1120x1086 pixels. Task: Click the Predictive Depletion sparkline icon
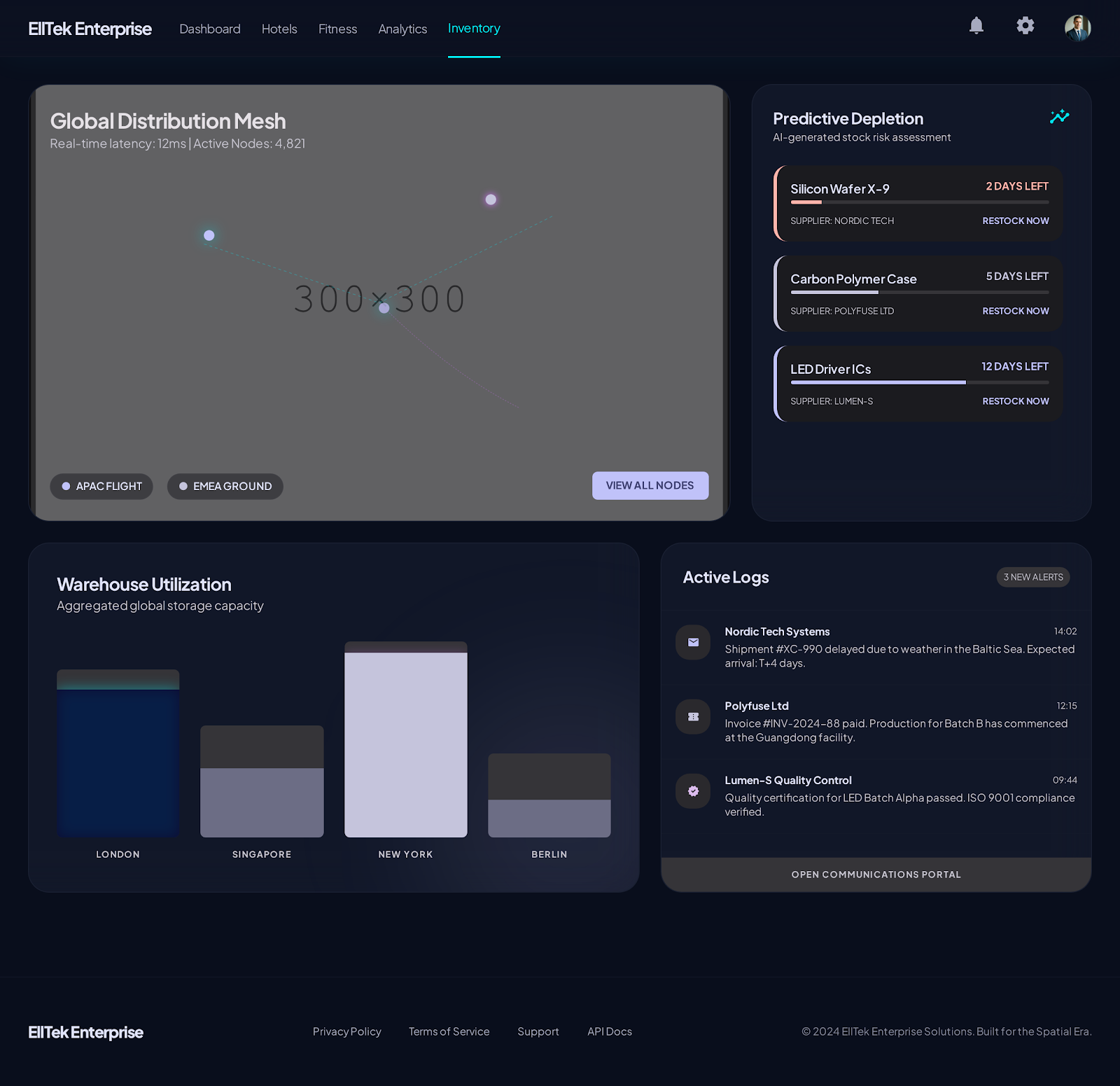coord(1059,116)
